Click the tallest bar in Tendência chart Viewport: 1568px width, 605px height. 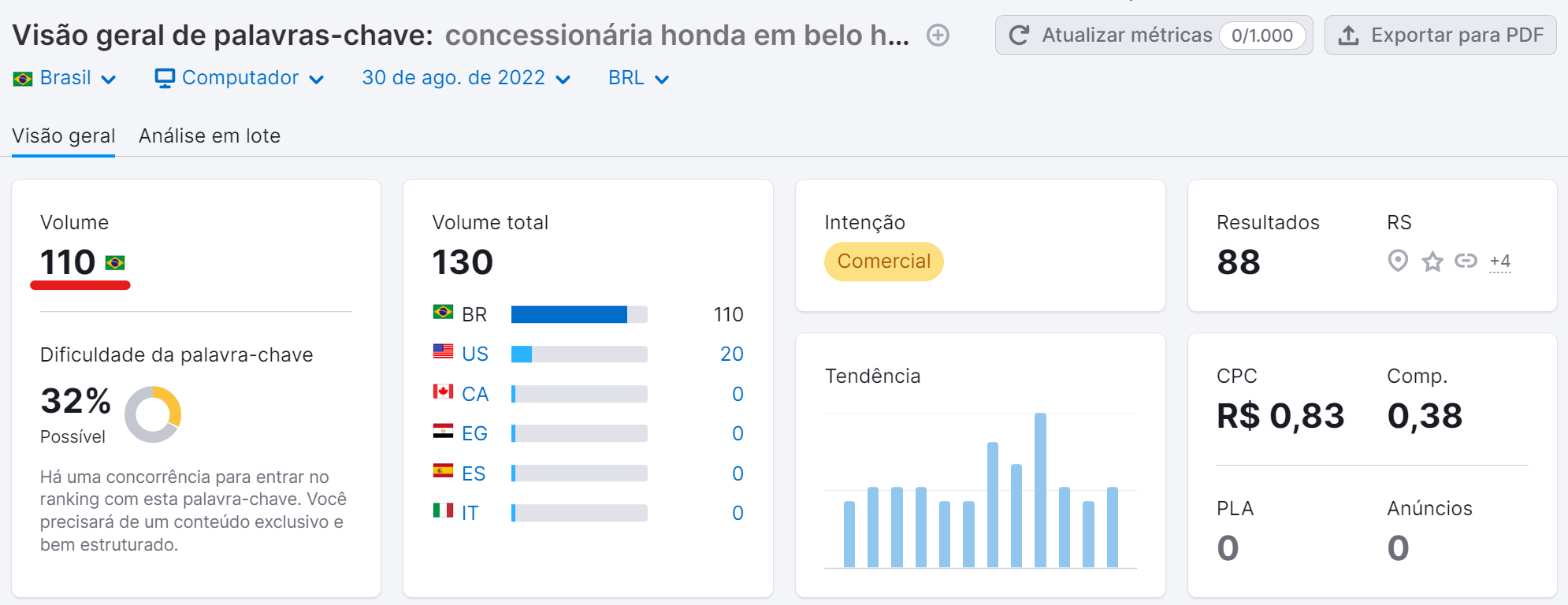pos(1040,490)
